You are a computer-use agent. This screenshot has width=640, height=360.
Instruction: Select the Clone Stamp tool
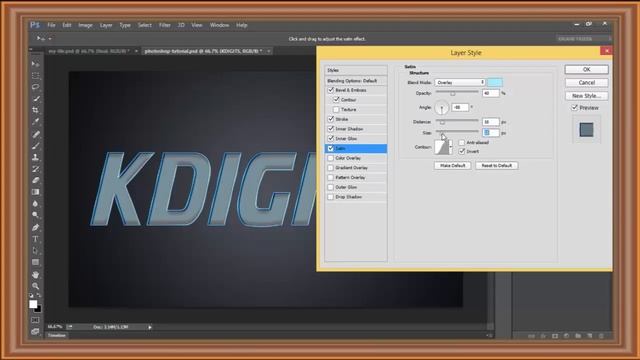[x=36, y=157]
